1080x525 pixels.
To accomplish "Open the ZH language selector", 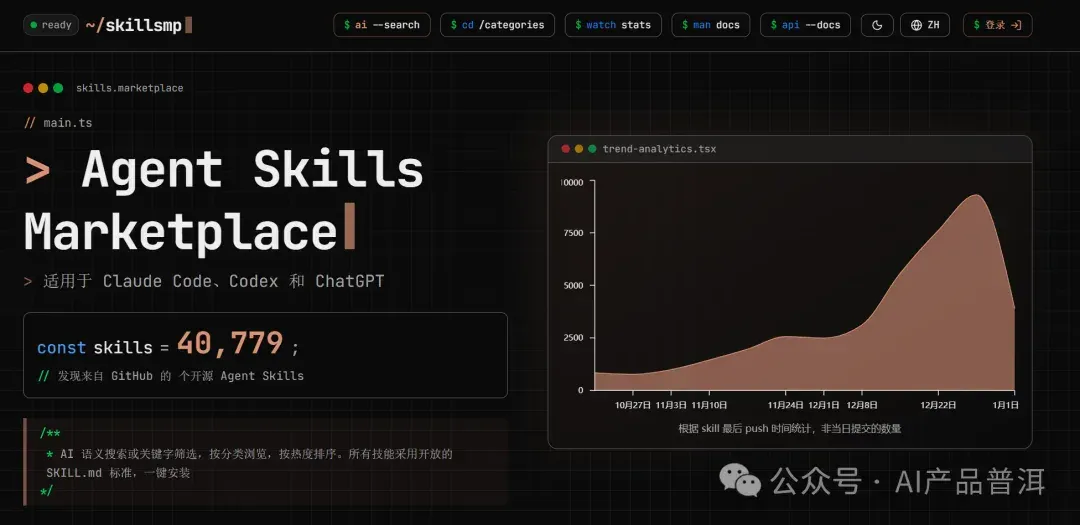I will pyautogui.click(x=925, y=25).
